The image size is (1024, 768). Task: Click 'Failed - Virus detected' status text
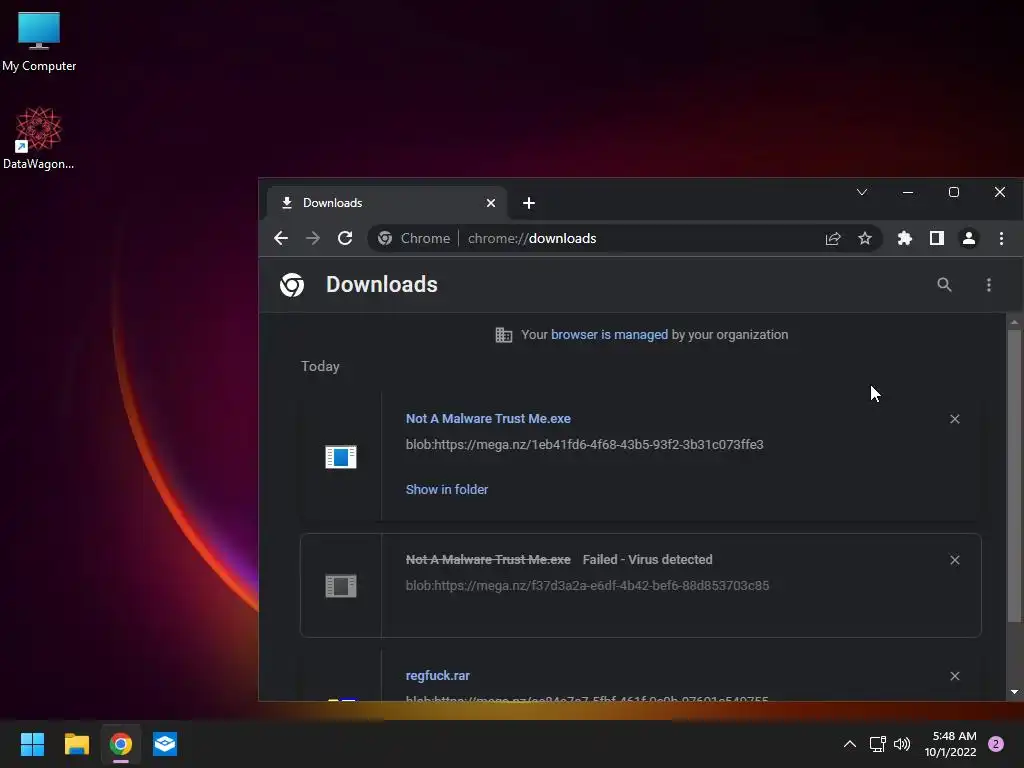pyautogui.click(x=647, y=560)
